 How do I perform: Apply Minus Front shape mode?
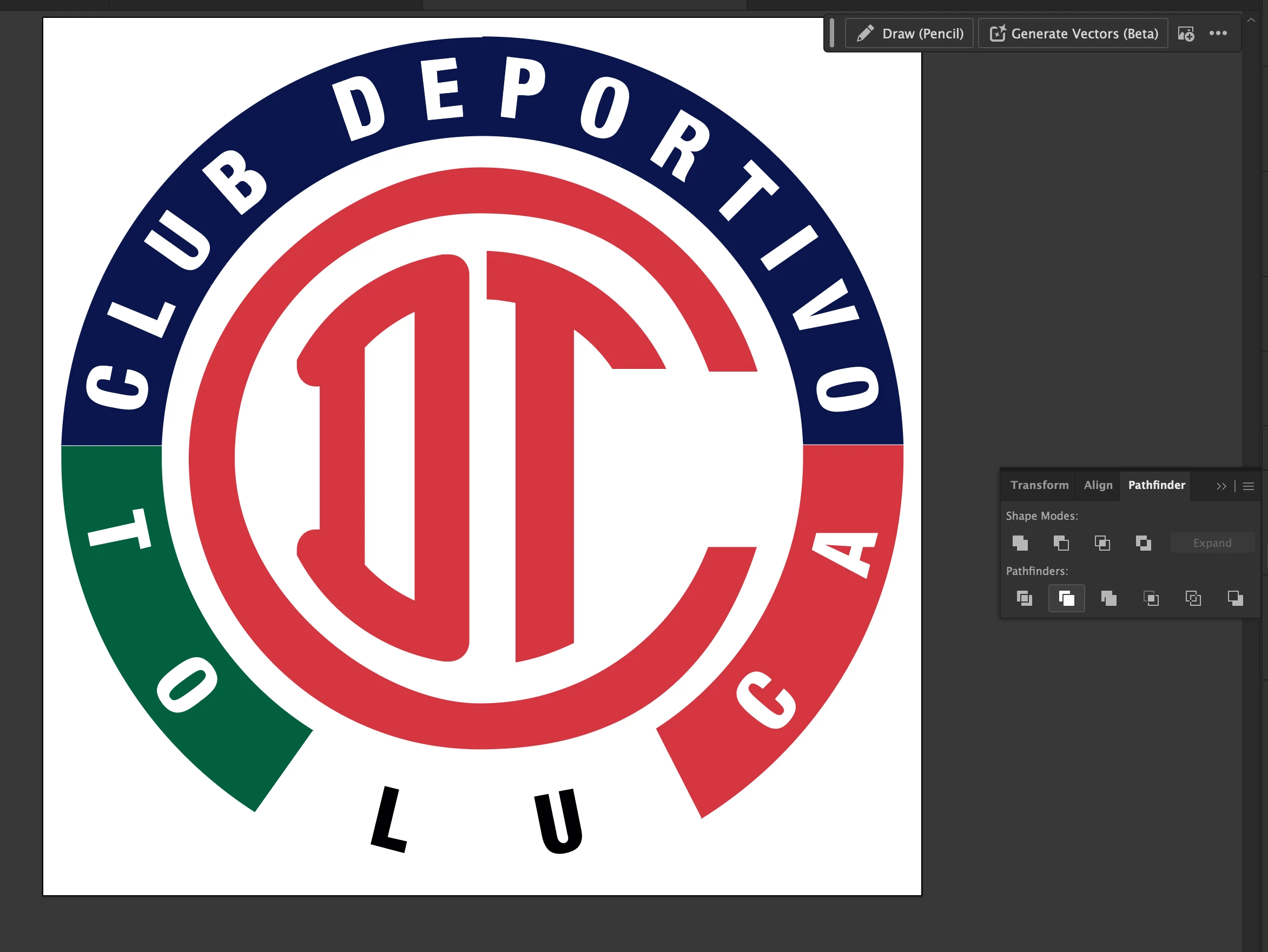[x=1061, y=543]
